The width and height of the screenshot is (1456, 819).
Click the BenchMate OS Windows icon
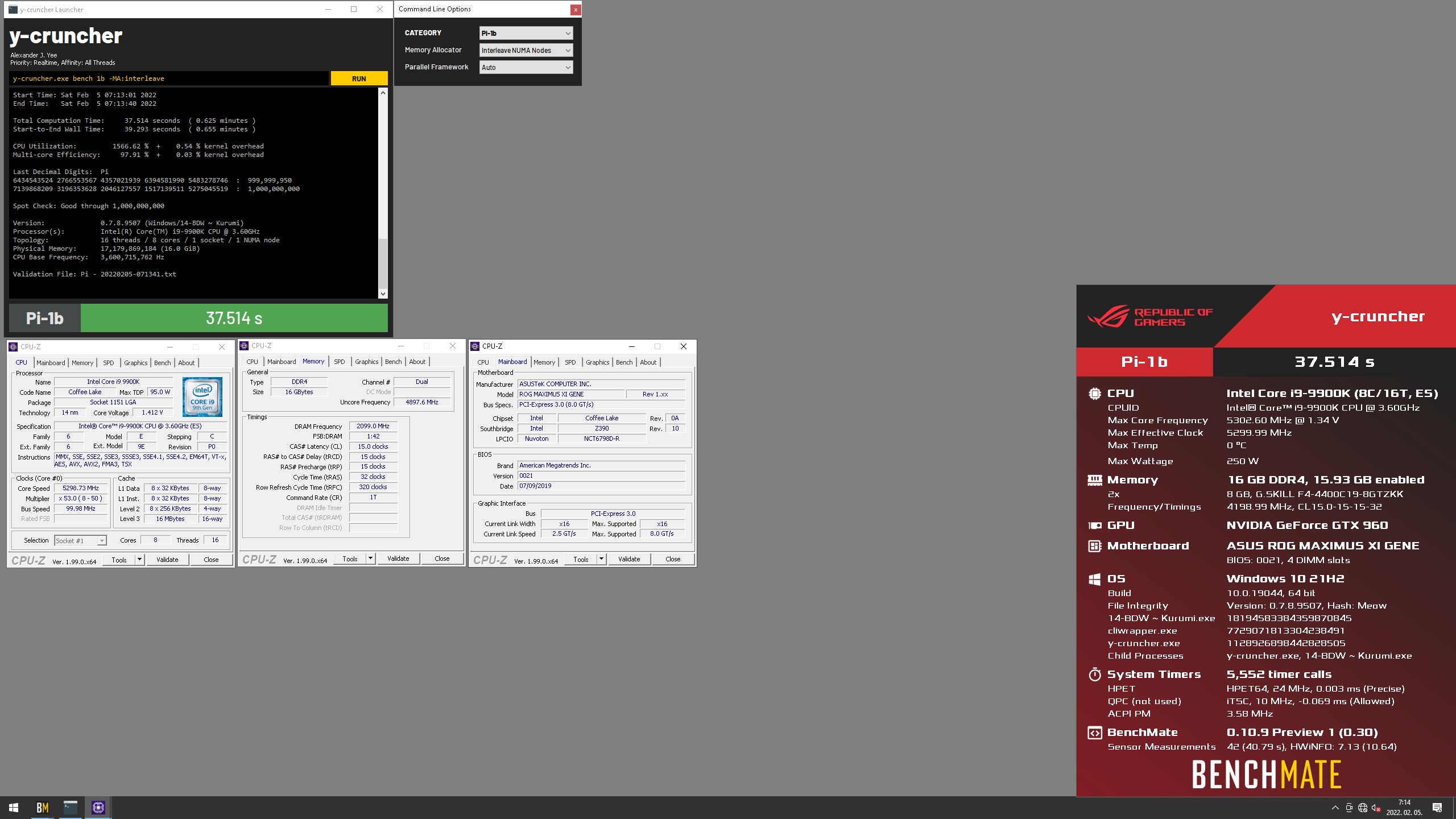coord(1094,579)
